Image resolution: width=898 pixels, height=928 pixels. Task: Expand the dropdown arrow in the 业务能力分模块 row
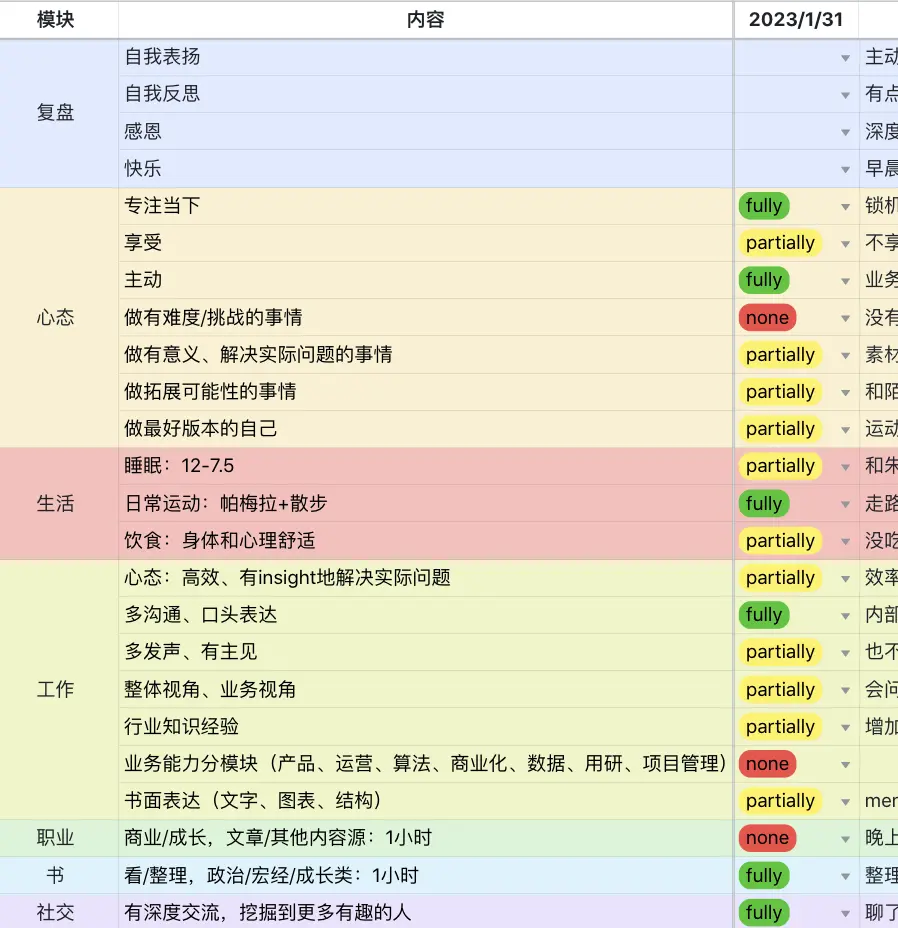coord(845,765)
